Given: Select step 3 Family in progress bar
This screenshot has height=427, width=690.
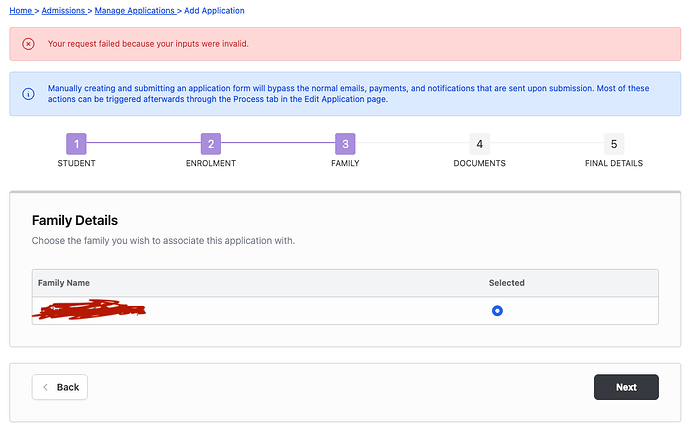Looking at the screenshot, I should [344, 144].
